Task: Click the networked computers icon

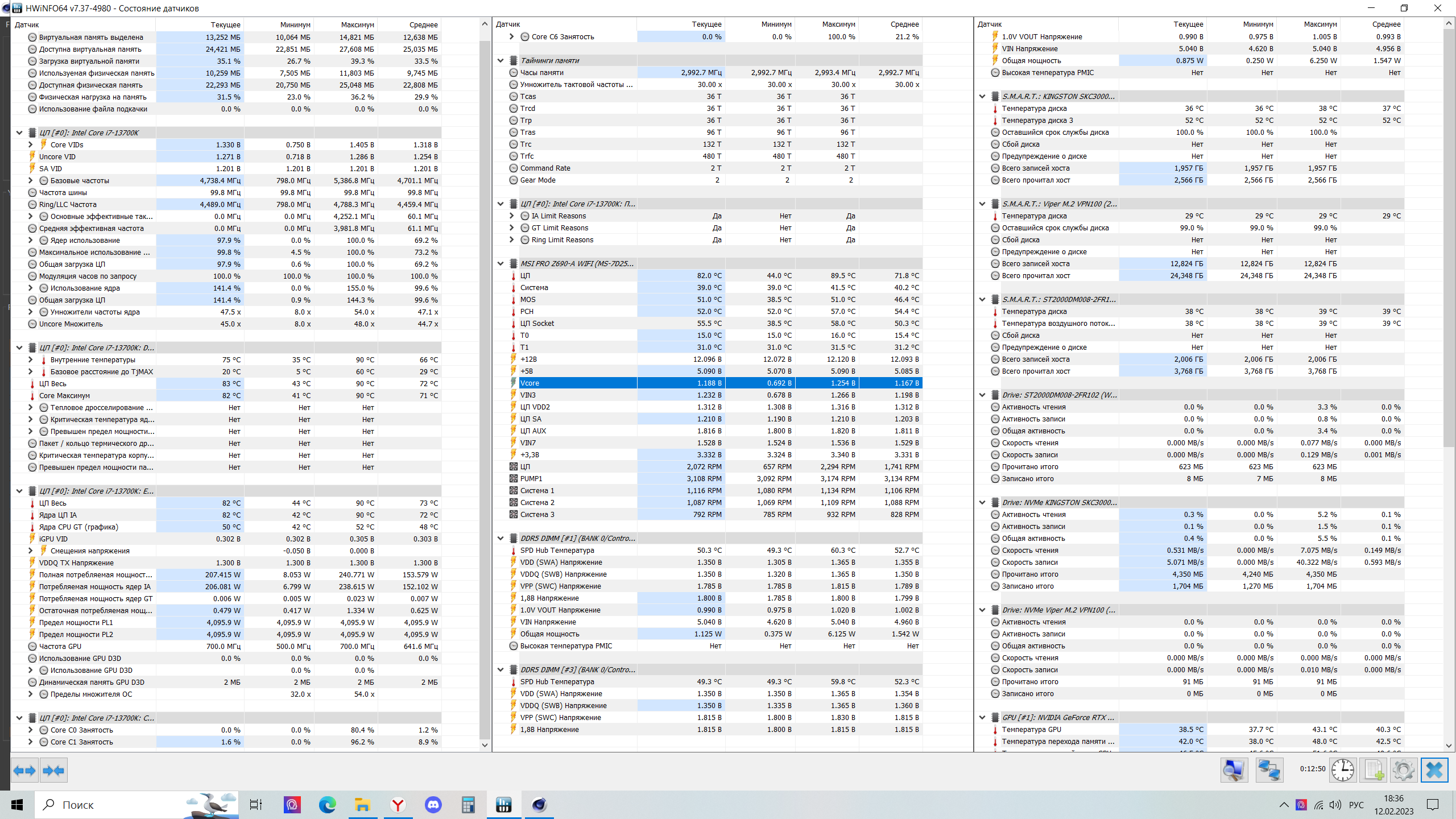Action: [x=1268, y=771]
